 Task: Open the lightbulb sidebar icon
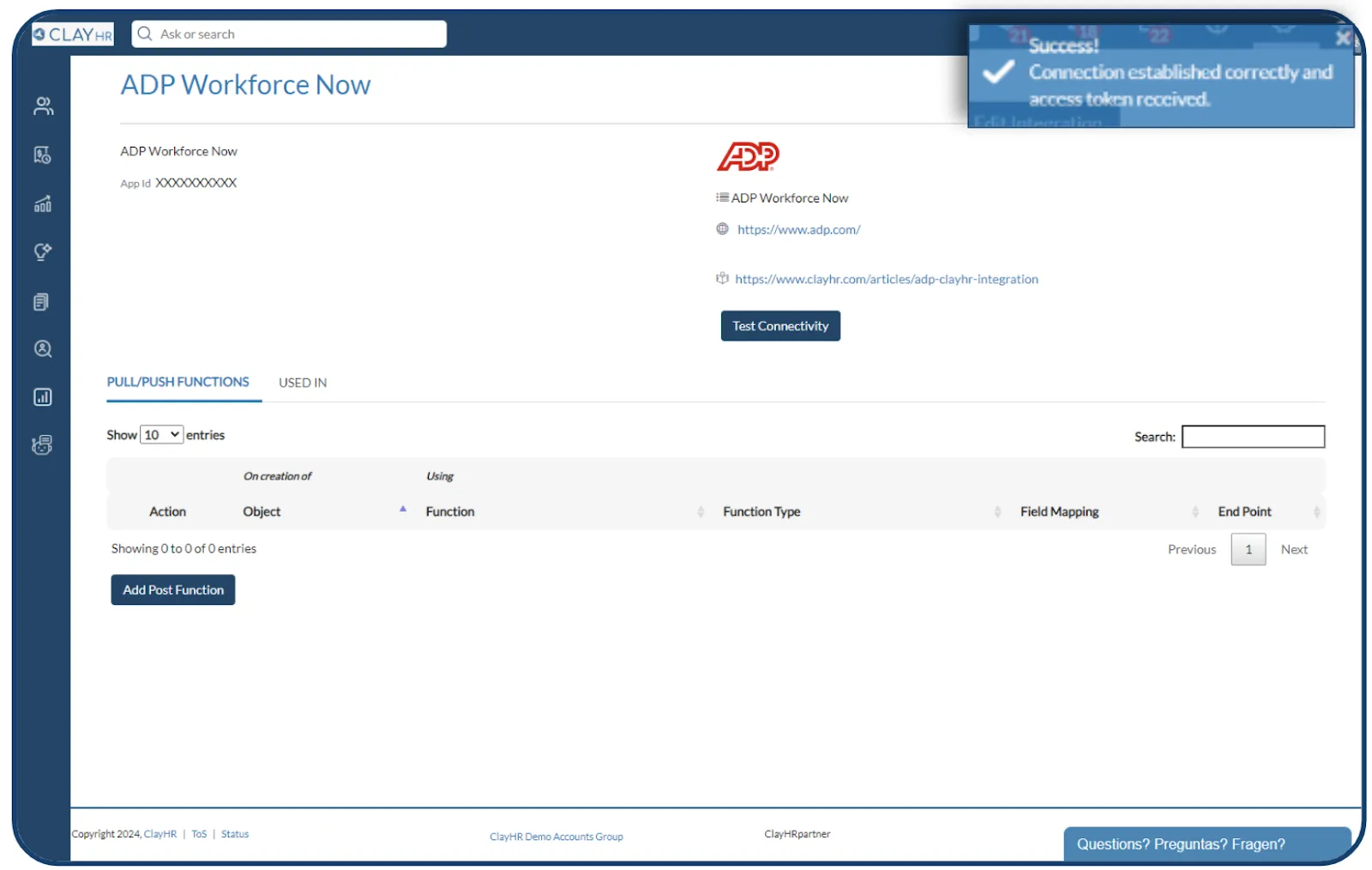[x=43, y=252]
